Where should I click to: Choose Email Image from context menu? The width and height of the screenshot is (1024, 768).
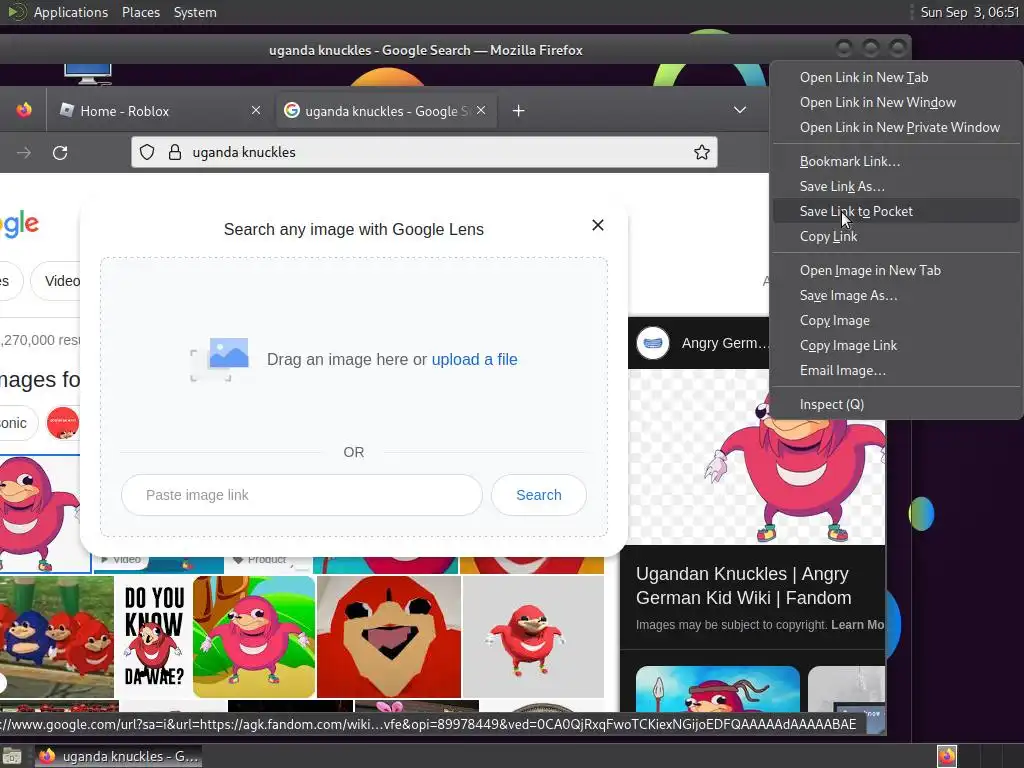896,370
